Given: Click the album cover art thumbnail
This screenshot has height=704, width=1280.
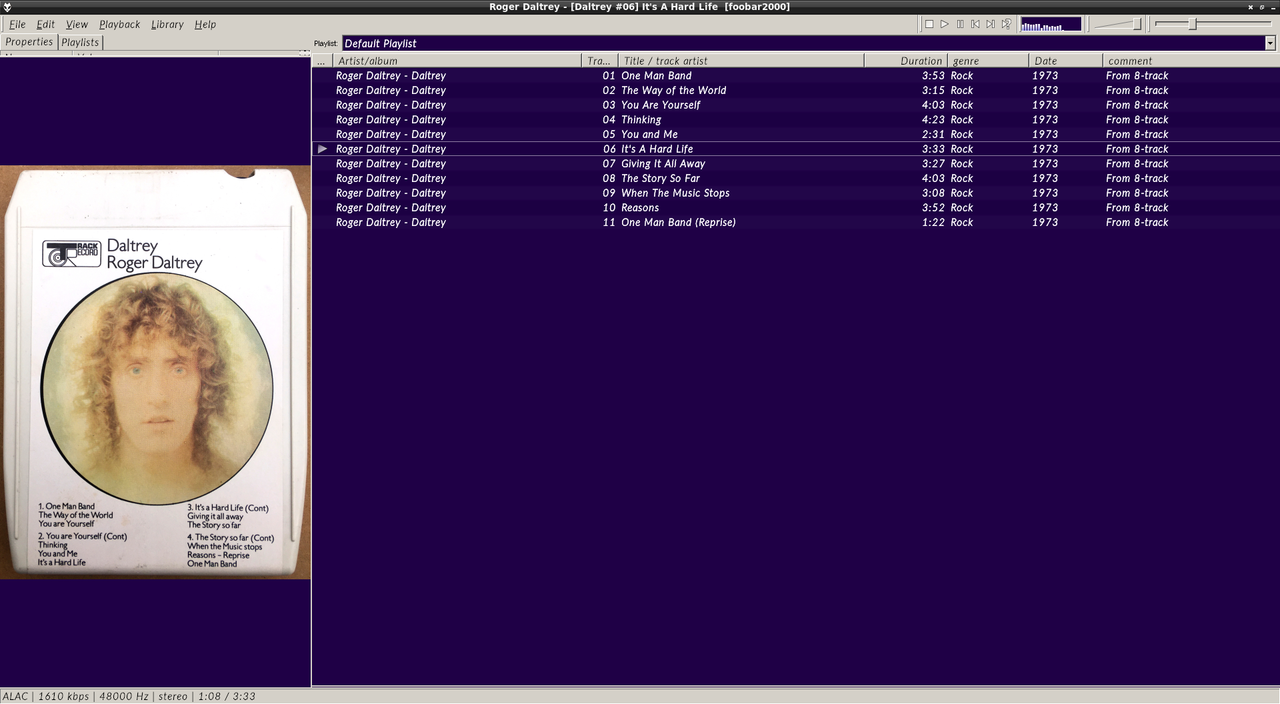Looking at the screenshot, I should [x=155, y=372].
